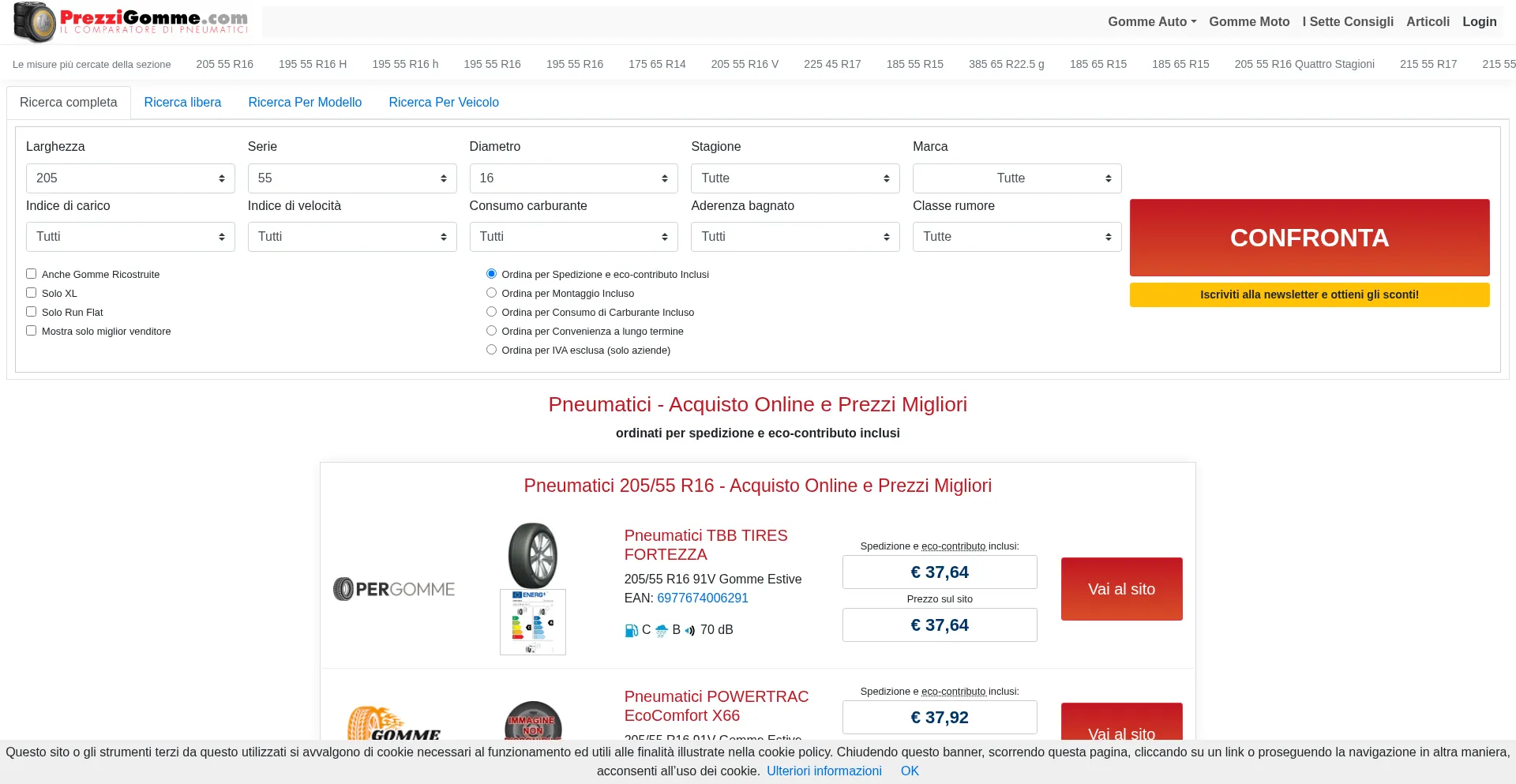Click the CONFRONTA button
The width and height of the screenshot is (1516, 784).
pos(1309,238)
